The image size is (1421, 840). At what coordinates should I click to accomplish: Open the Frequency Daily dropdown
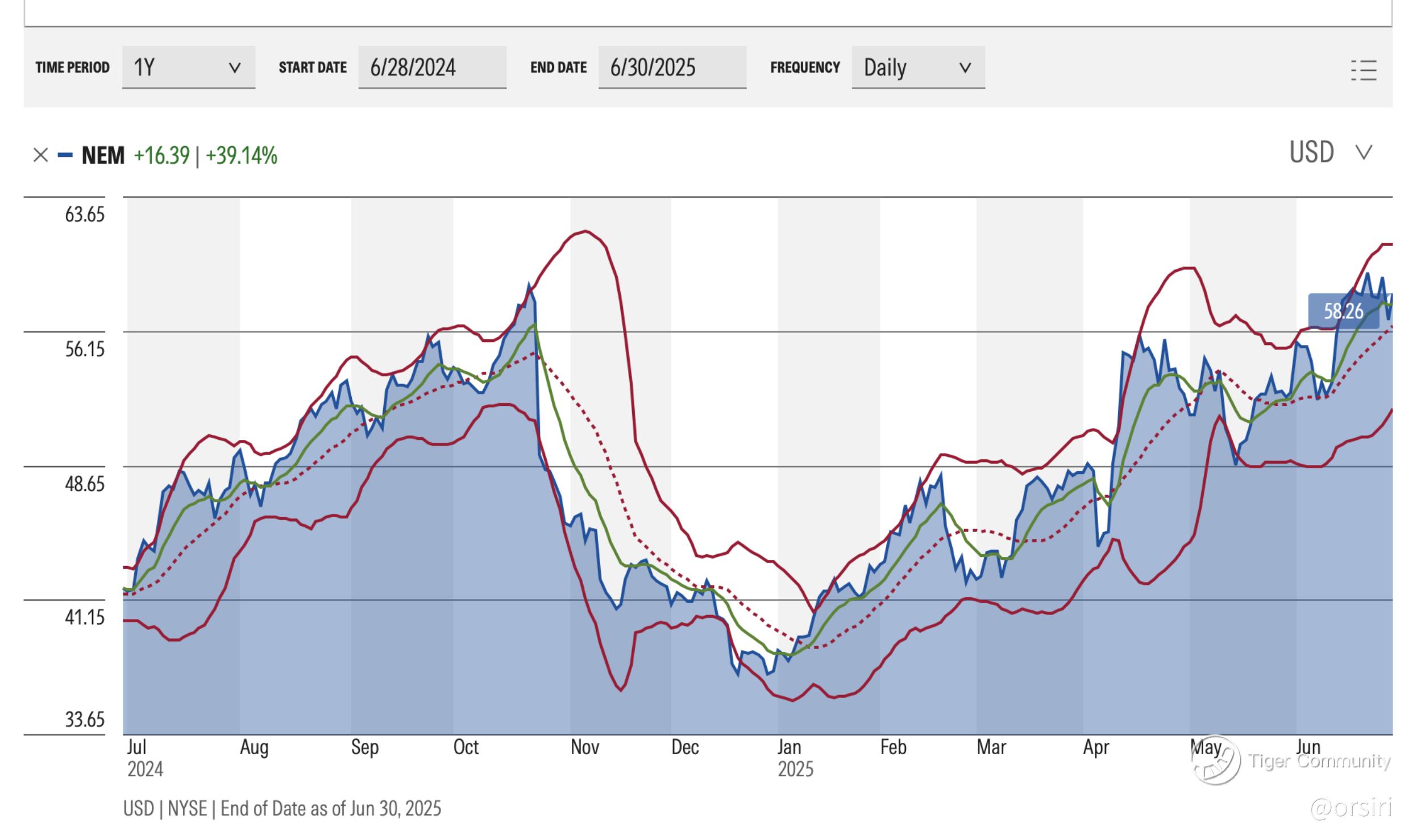click(917, 68)
